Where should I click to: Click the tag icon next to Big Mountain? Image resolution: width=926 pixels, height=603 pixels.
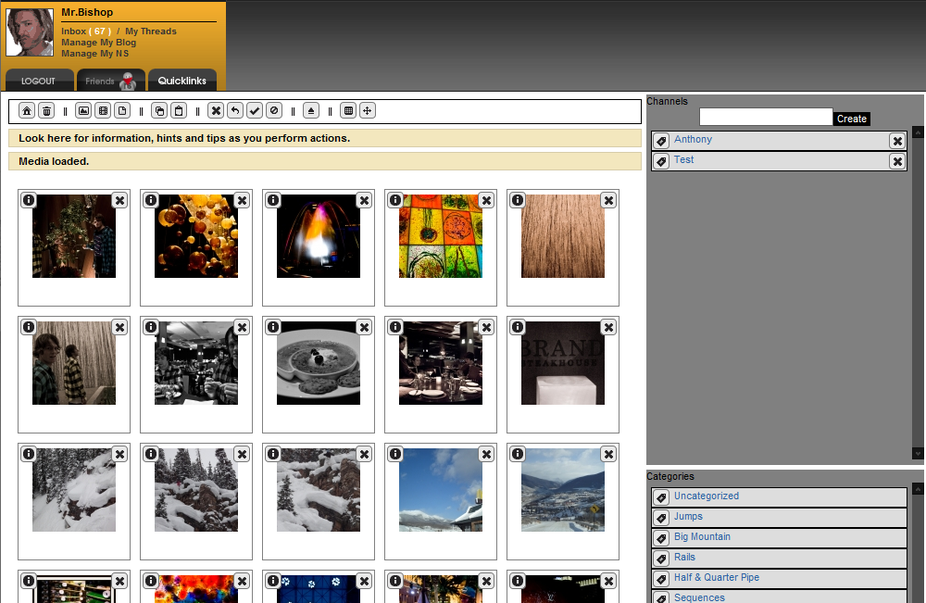click(661, 538)
